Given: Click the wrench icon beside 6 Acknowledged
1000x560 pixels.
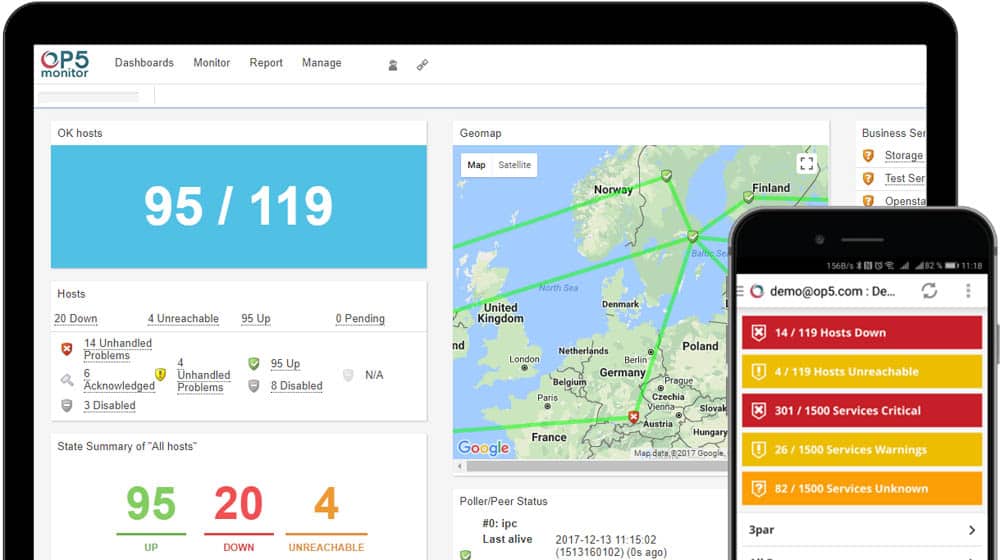Looking at the screenshot, I should coord(66,380).
